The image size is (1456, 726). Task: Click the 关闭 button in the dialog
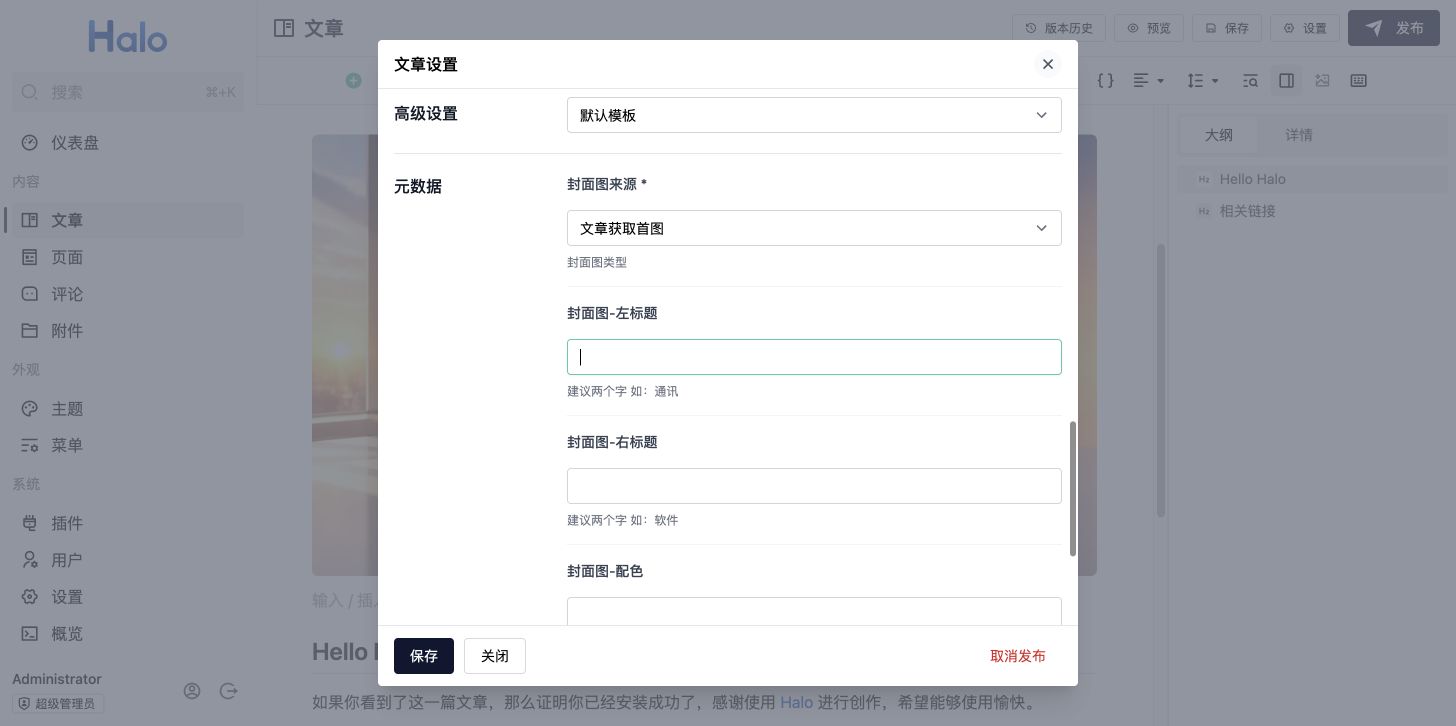(495, 656)
